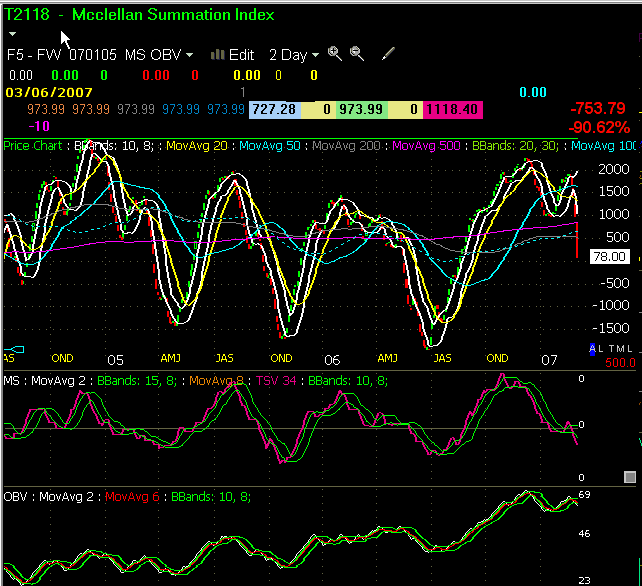642x586 pixels.
Task: Click the cyan arrow marker on the time axis
Action: [18, 349]
